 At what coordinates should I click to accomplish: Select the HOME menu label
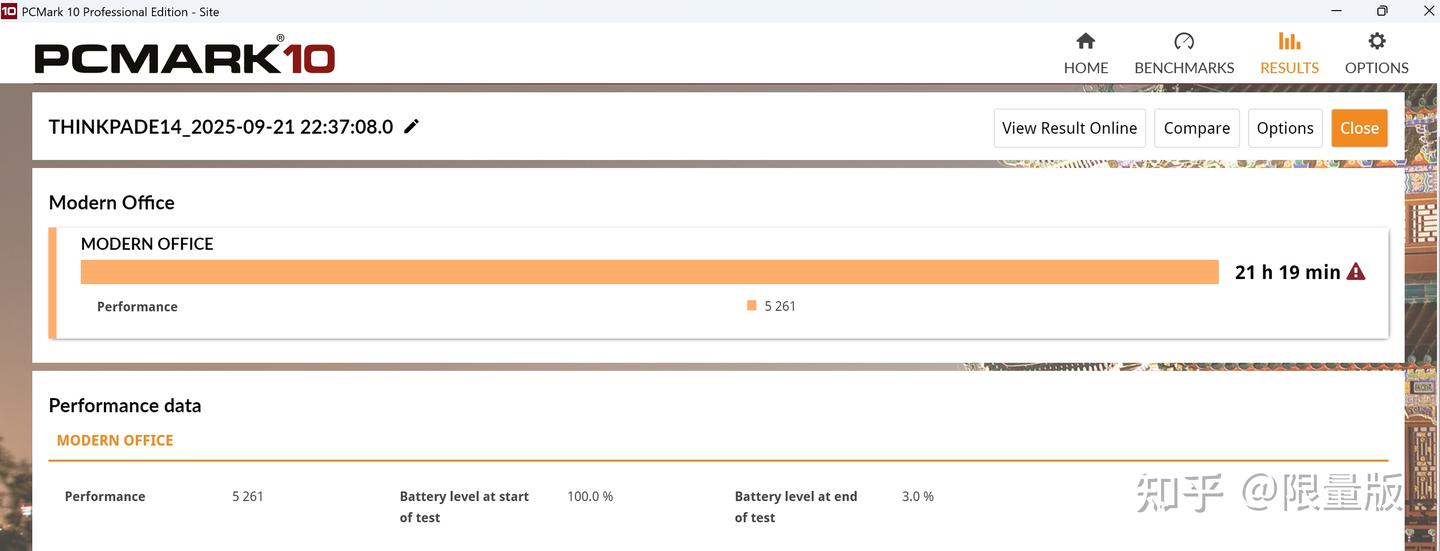[1085, 68]
